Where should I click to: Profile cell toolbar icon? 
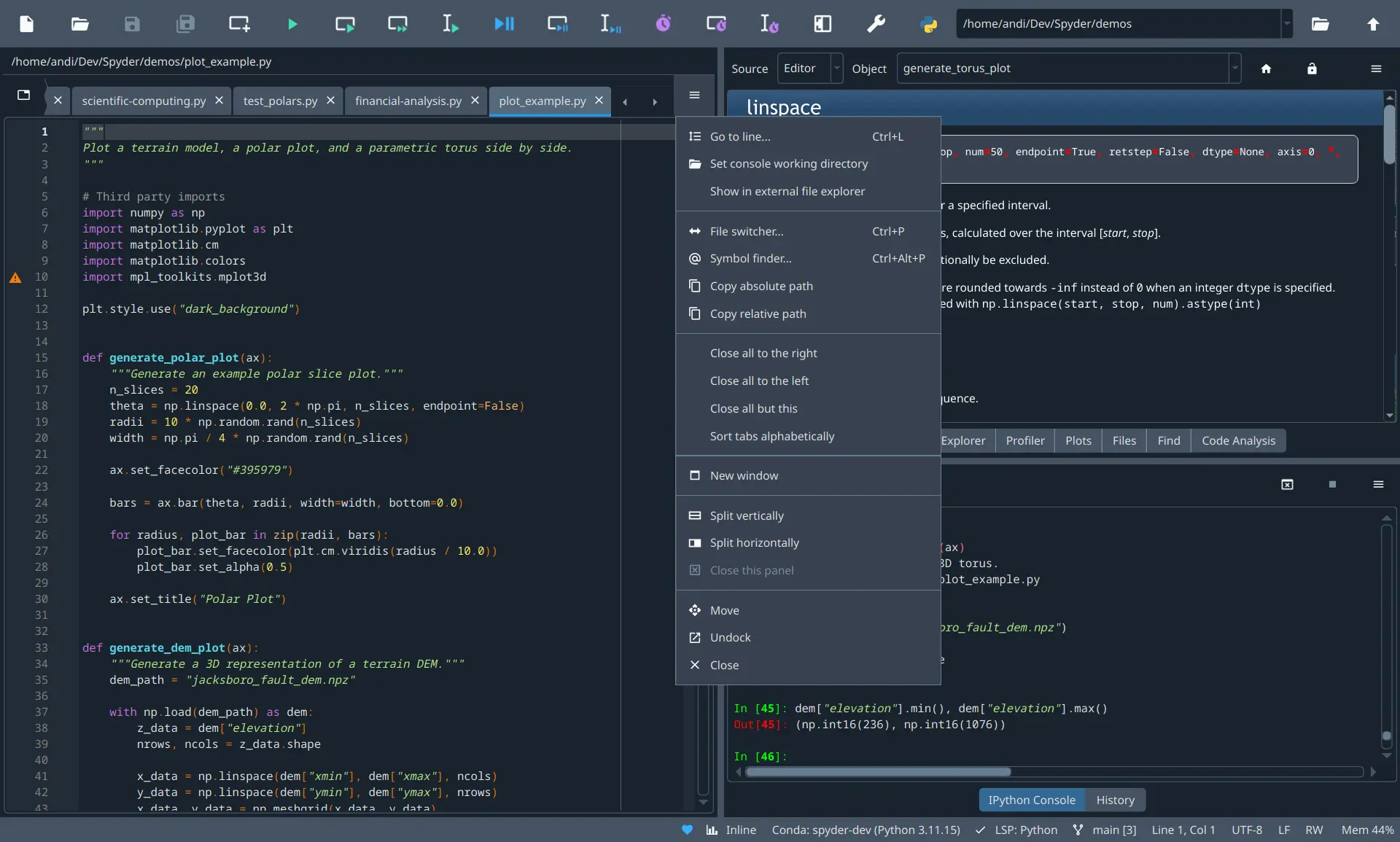coord(716,24)
